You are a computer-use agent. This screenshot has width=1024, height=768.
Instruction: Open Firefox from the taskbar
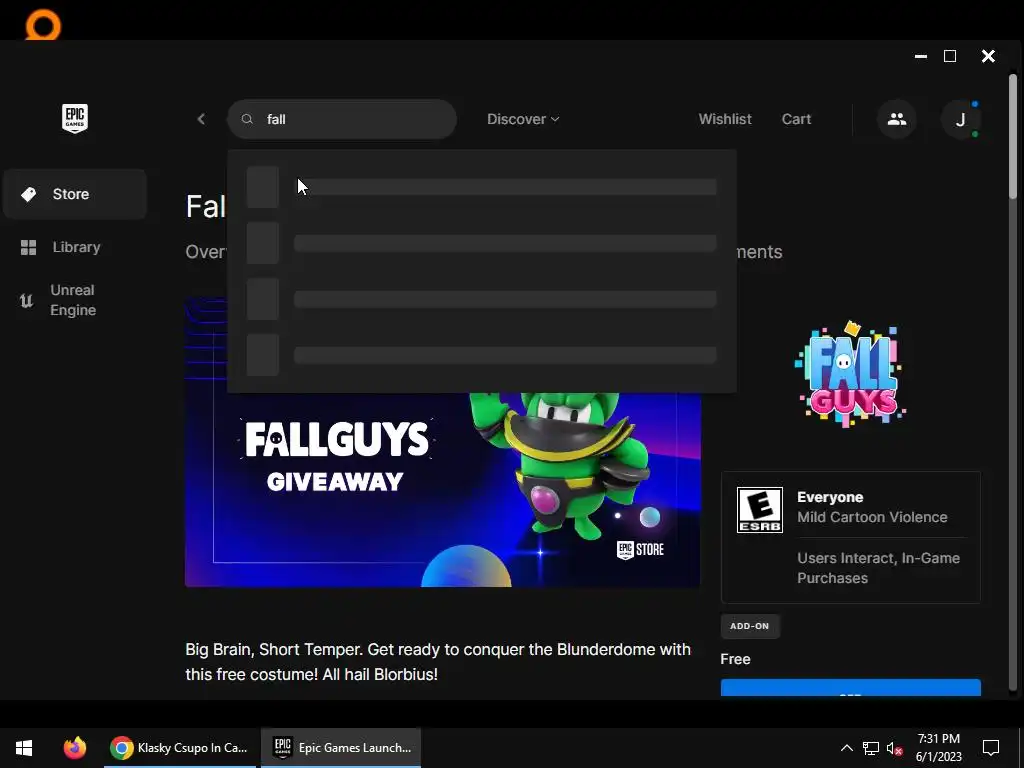pyautogui.click(x=75, y=748)
